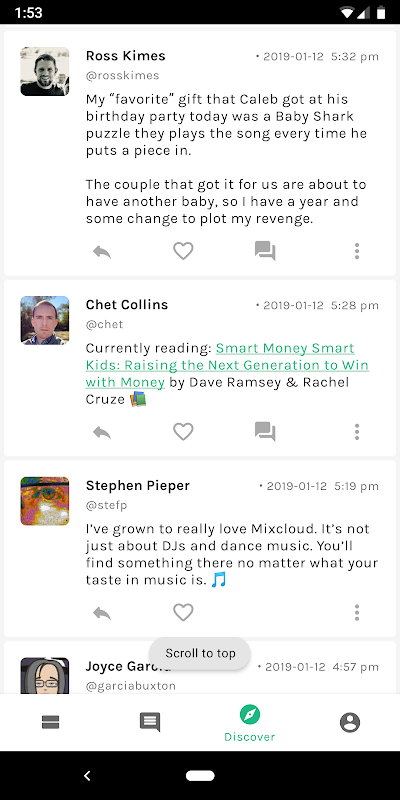Tap the Scroll to top button
Viewport: 400px width, 800px height.
coord(200,654)
